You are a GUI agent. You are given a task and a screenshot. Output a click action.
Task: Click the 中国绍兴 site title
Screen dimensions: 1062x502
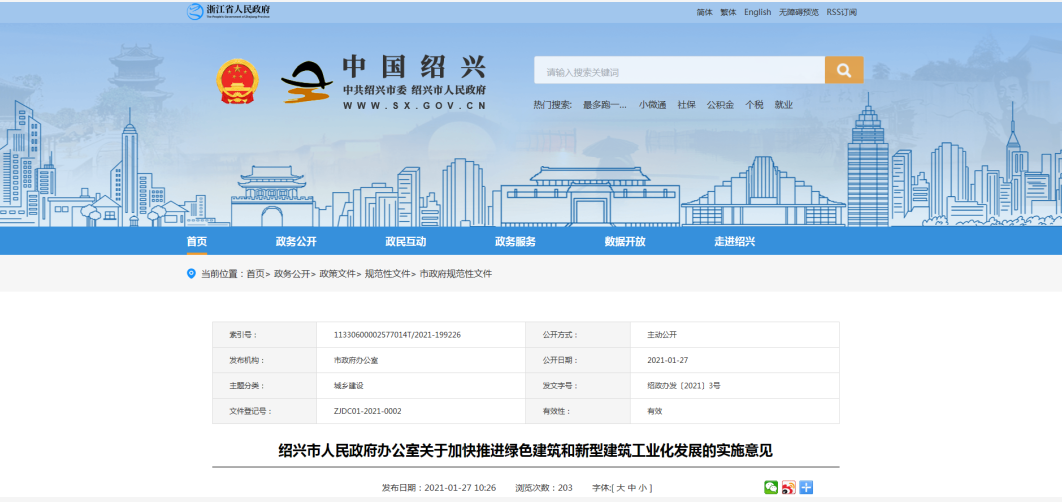point(414,66)
